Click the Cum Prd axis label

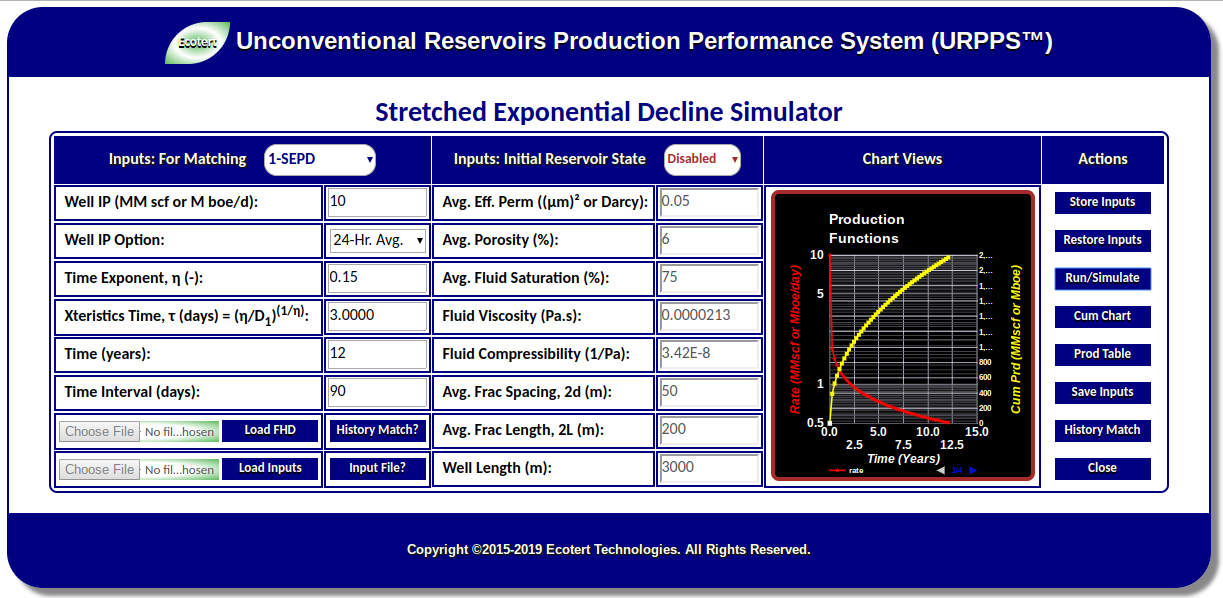(1016, 339)
